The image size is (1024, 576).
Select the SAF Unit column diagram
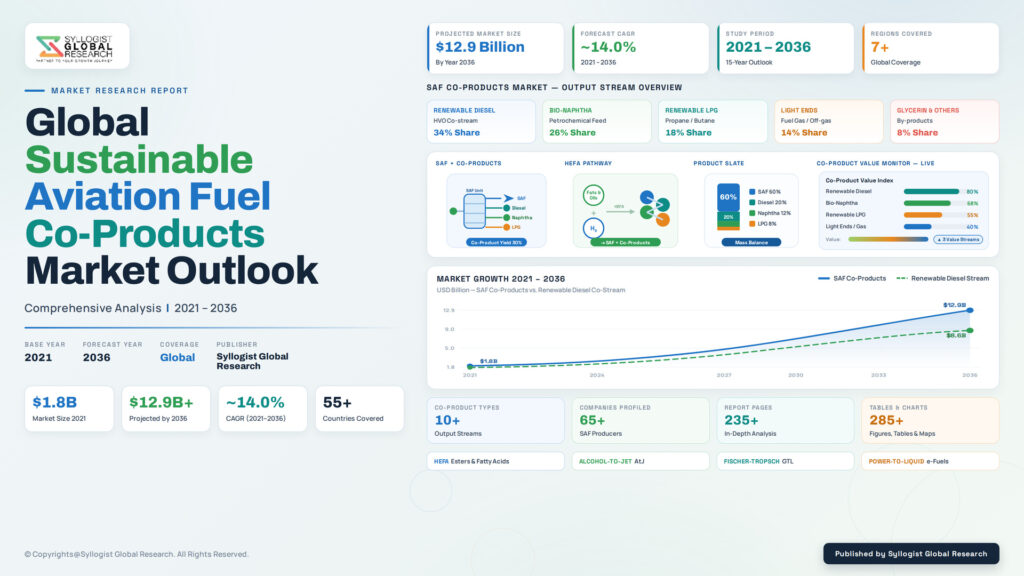(x=474, y=211)
